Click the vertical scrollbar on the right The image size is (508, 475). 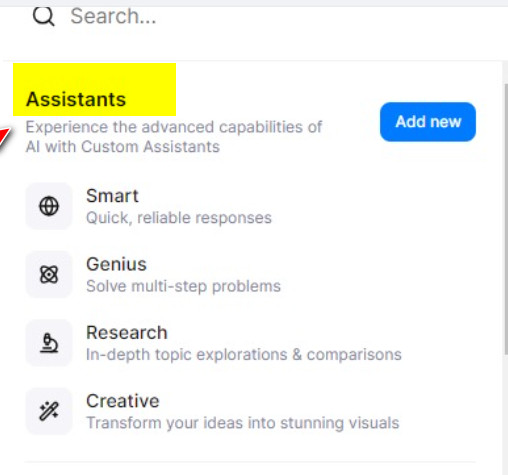pos(506,218)
